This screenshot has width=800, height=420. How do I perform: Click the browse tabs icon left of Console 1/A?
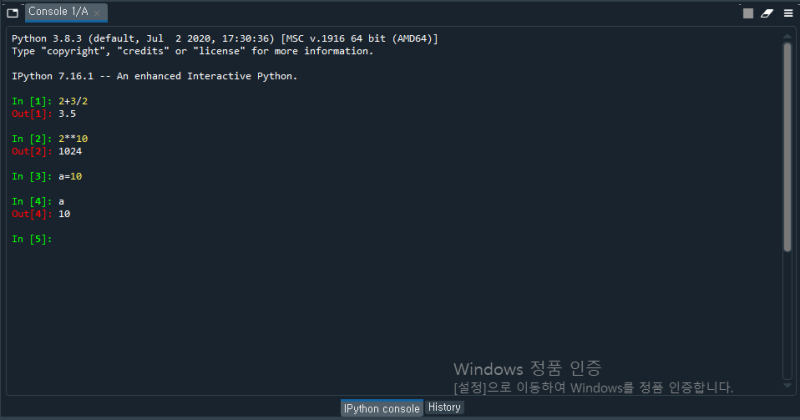(x=13, y=13)
